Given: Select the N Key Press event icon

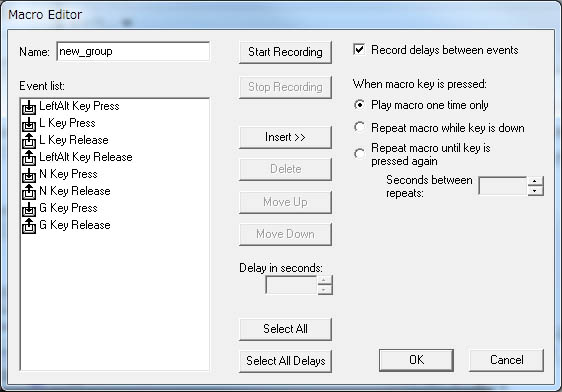Looking at the screenshot, I should coord(29,175).
